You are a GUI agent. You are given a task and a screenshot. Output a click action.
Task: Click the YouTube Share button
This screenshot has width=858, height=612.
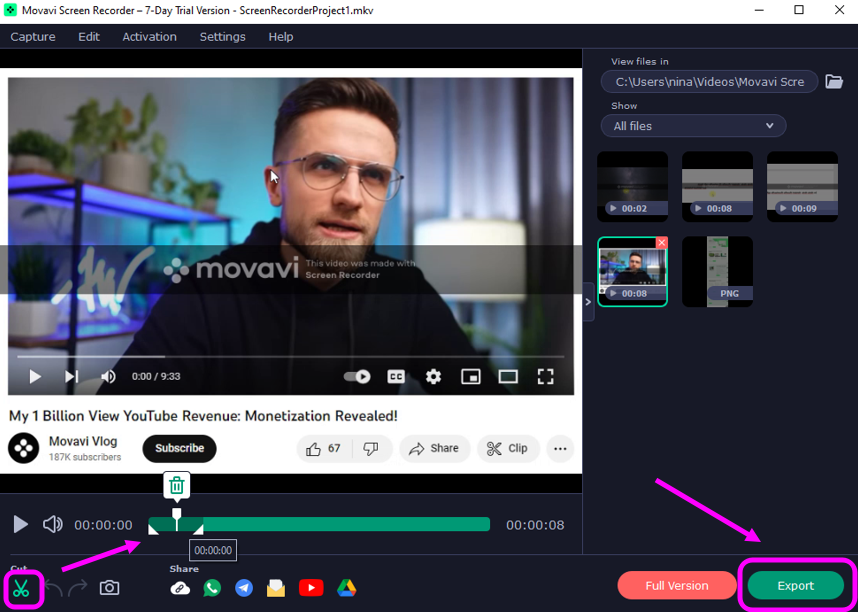click(x=434, y=449)
